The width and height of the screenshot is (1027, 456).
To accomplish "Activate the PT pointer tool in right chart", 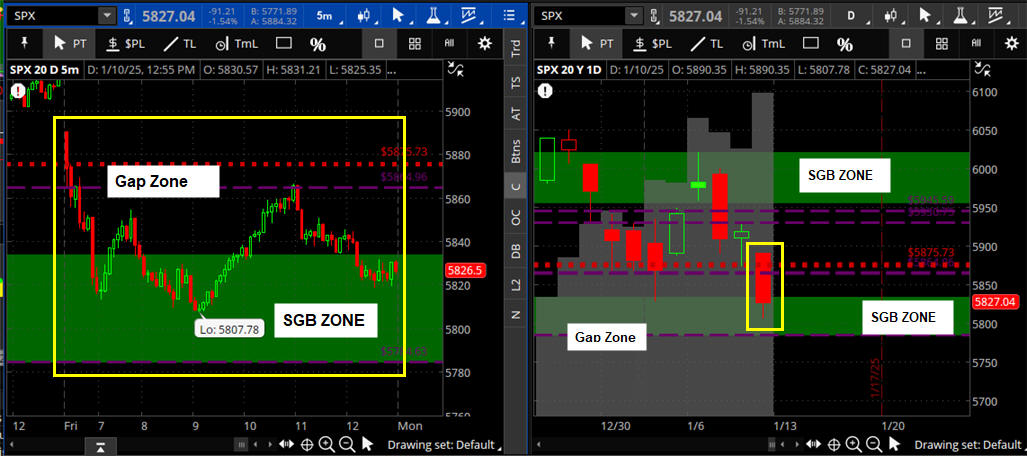I will (x=599, y=44).
